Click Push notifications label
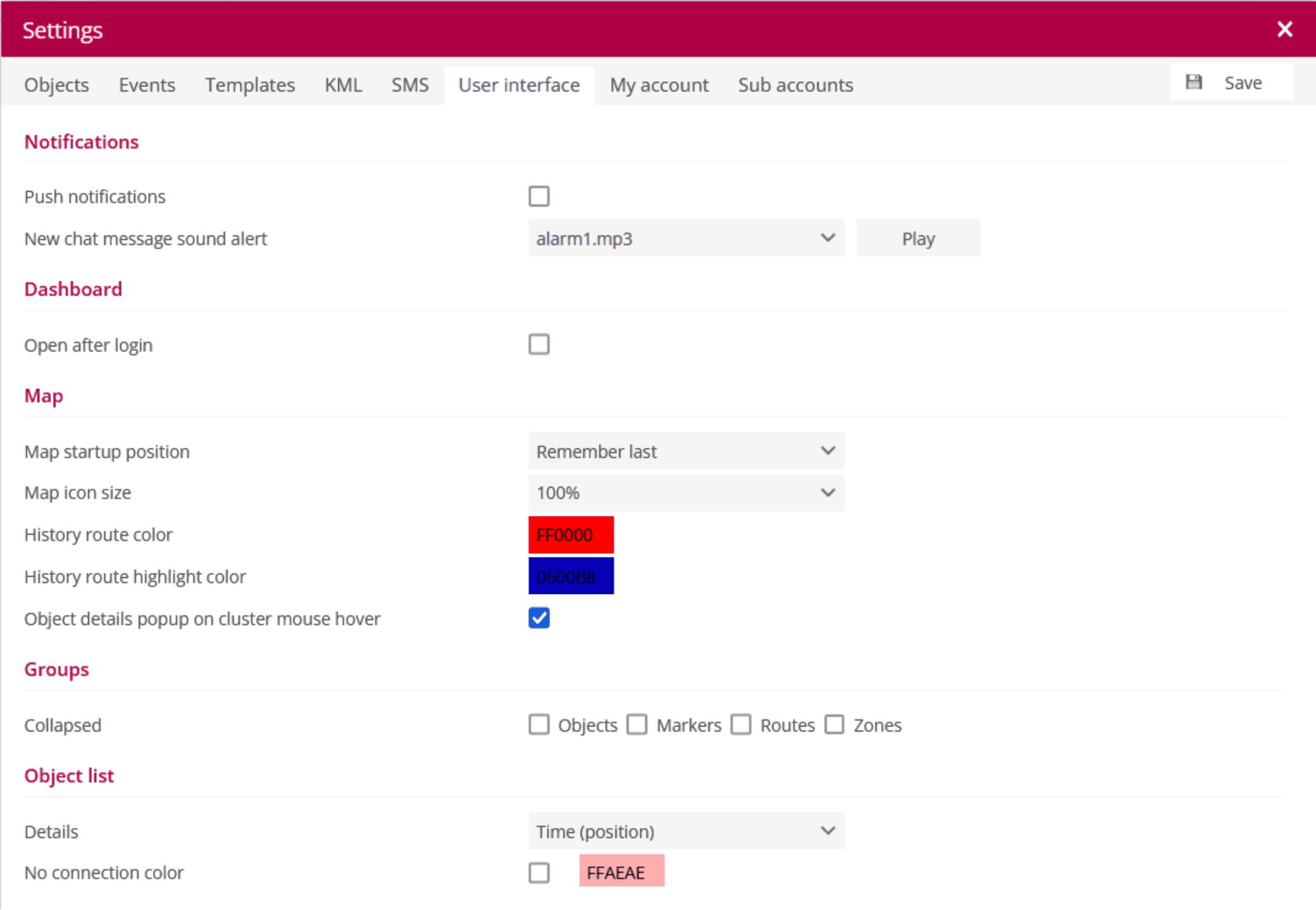The height and width of the screenshot is (910, 1316). point(95,197)
